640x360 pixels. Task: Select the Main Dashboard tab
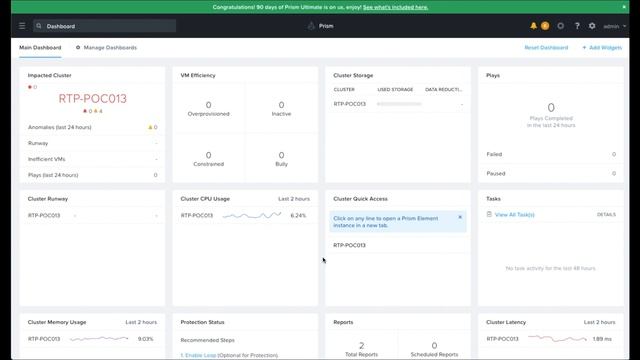[x=40, y=48]
